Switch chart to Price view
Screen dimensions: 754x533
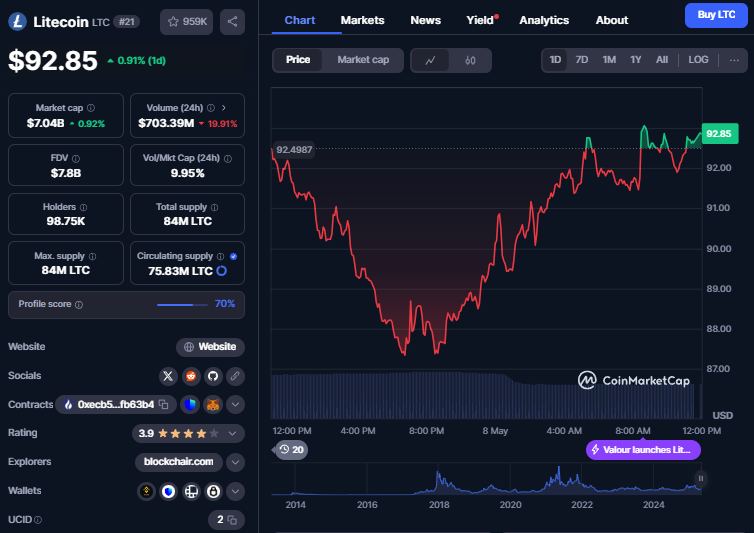pyautogui.click(x=298, y=60)
